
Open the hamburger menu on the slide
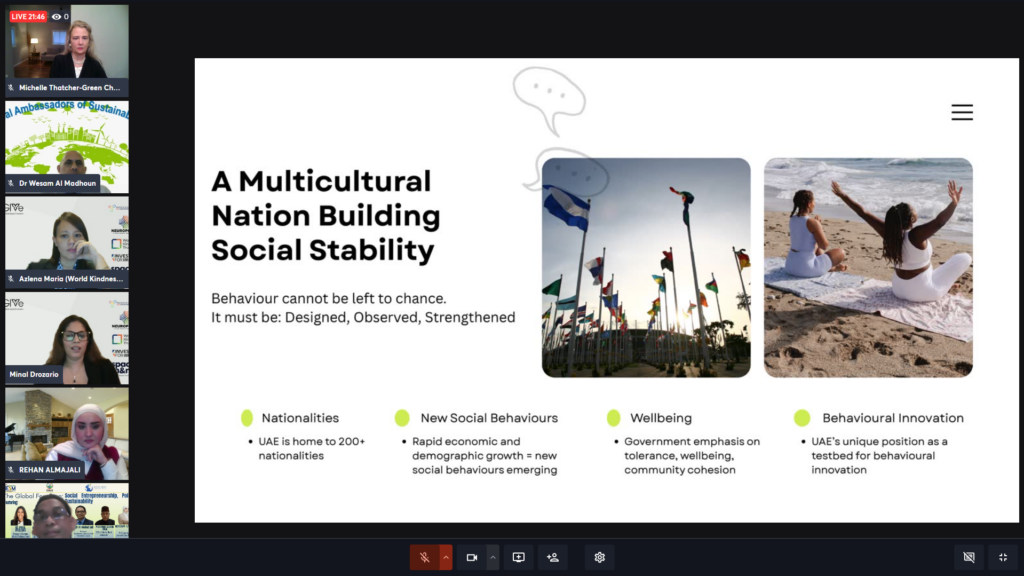pyautogui.click(x=962, y=113)
